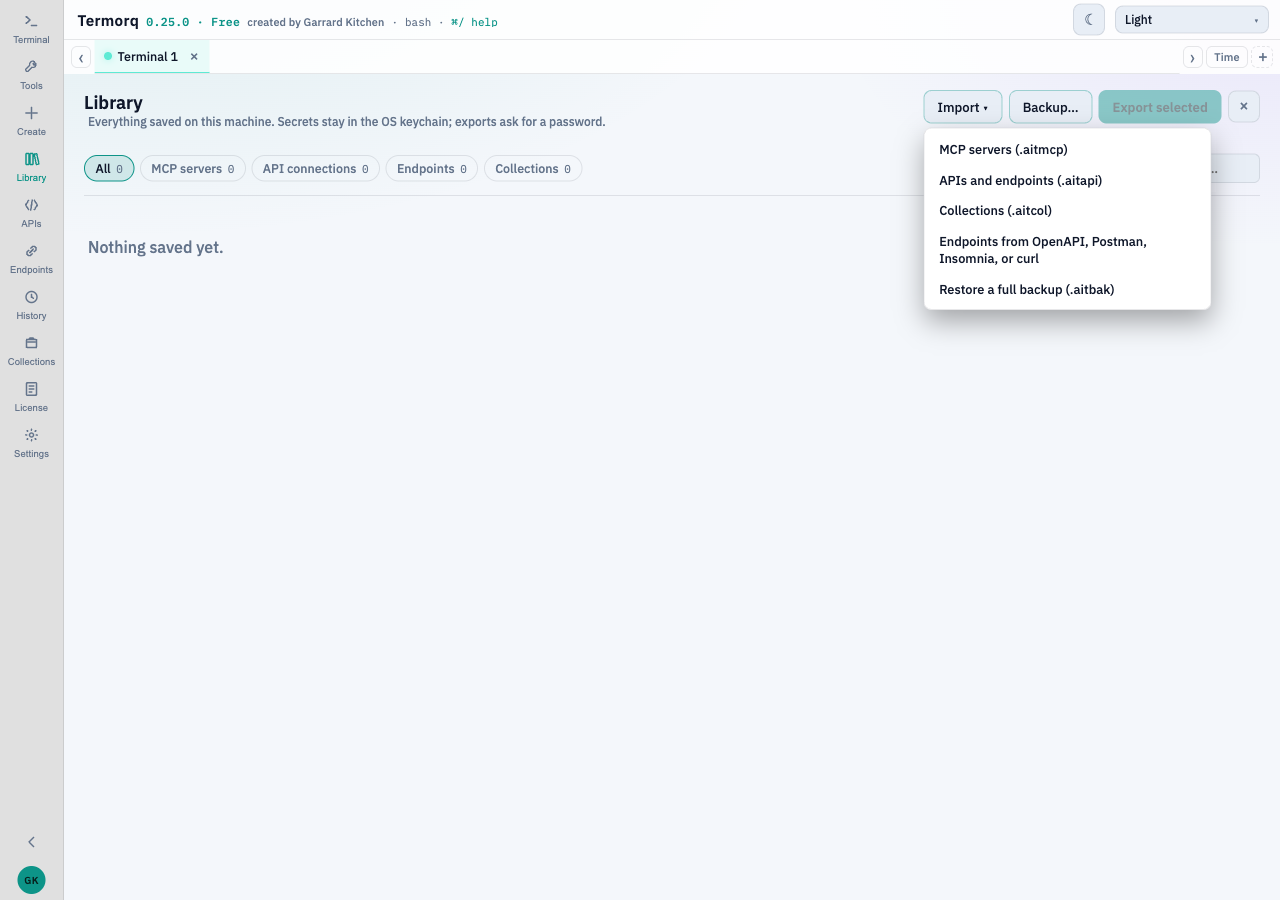Switch to the Terminal 1 tab

pyautogui.click(x=147, y=57)
